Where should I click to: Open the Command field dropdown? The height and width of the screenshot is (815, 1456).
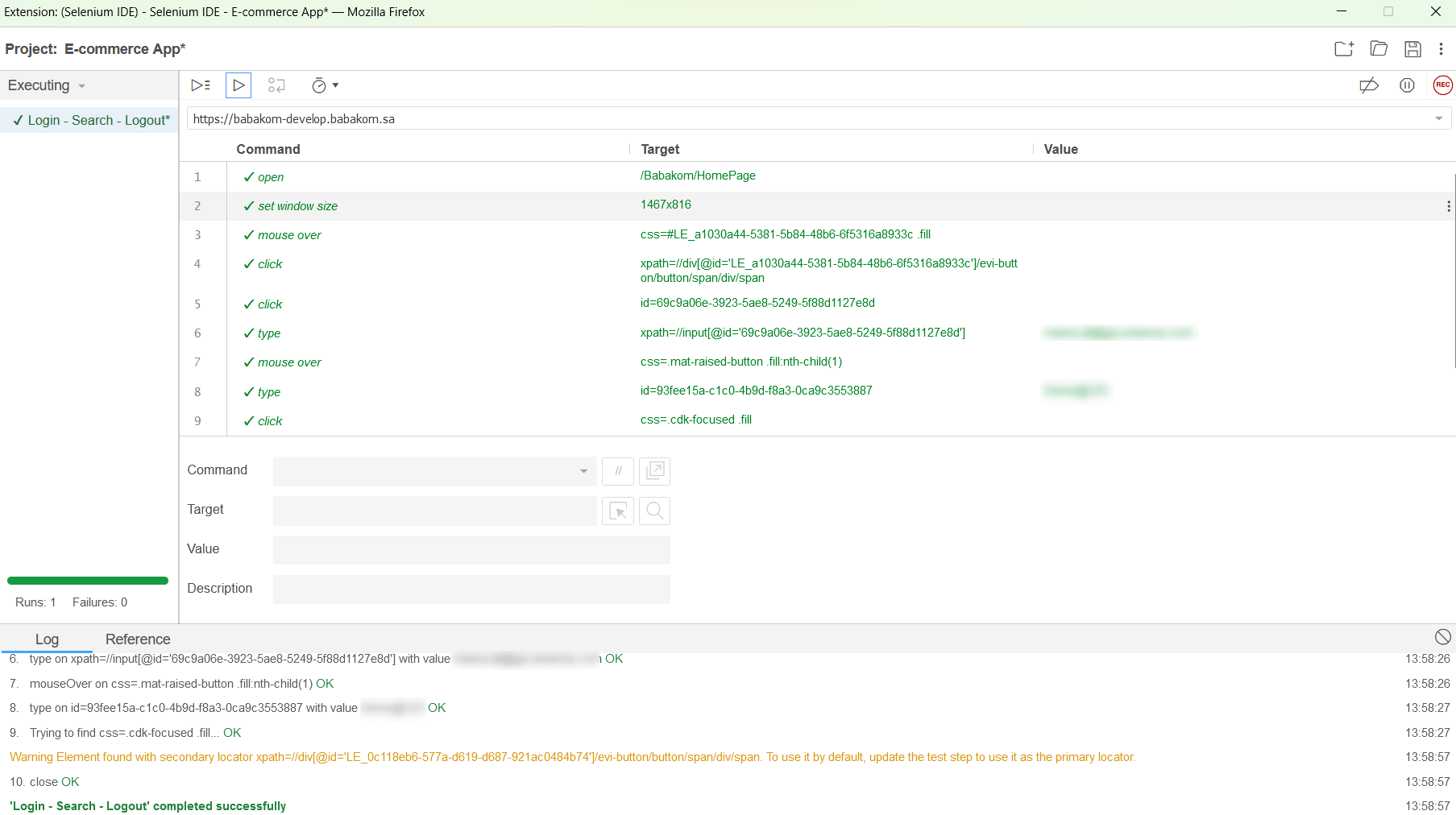[x=583, y=471]
